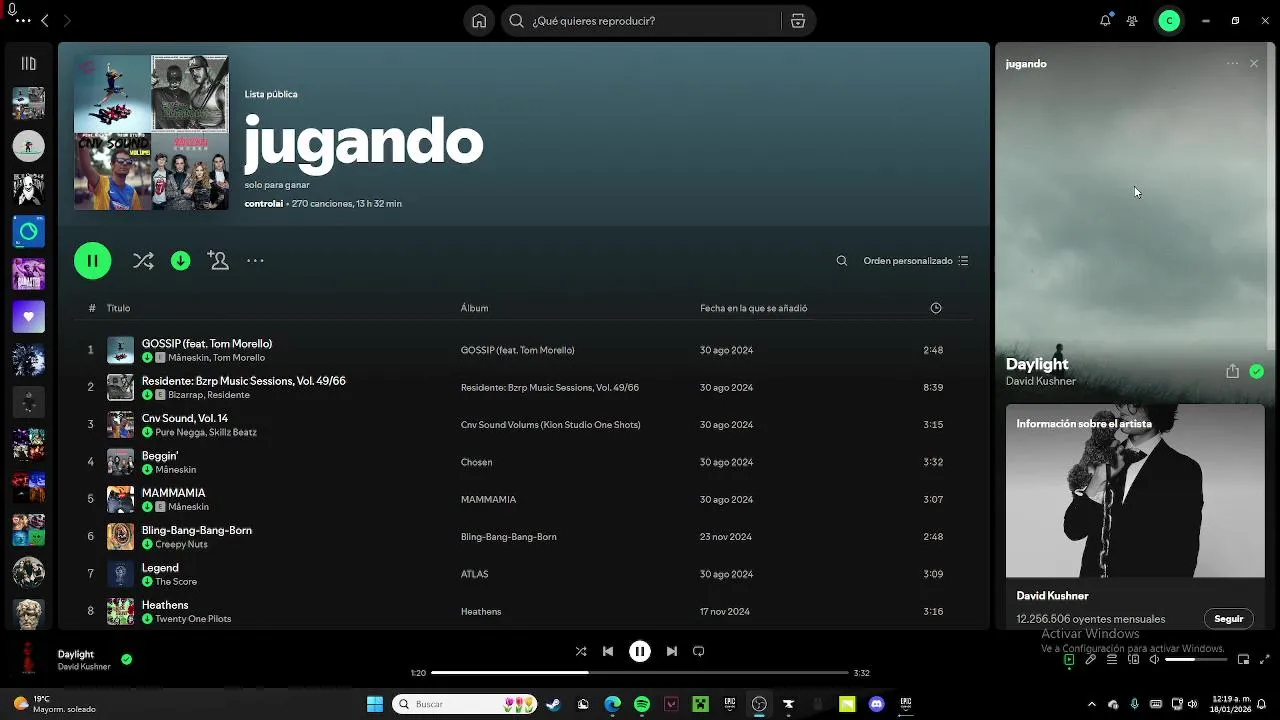The image size is (1280, 720).
Task: Adjust the Spotify volume slider
Action: (1194, 660)
